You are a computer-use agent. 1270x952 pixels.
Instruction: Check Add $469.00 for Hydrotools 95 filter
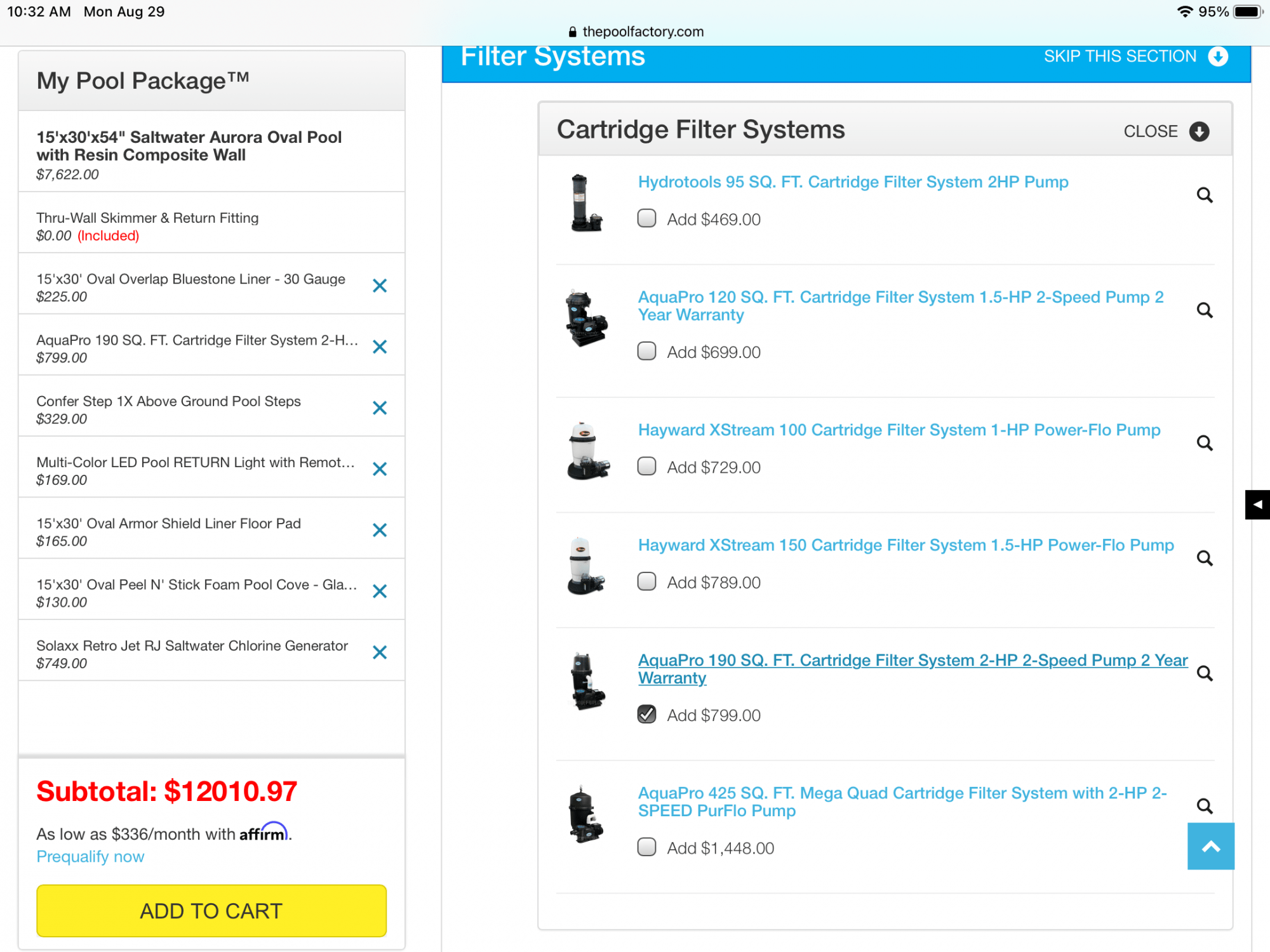point(646,218)
